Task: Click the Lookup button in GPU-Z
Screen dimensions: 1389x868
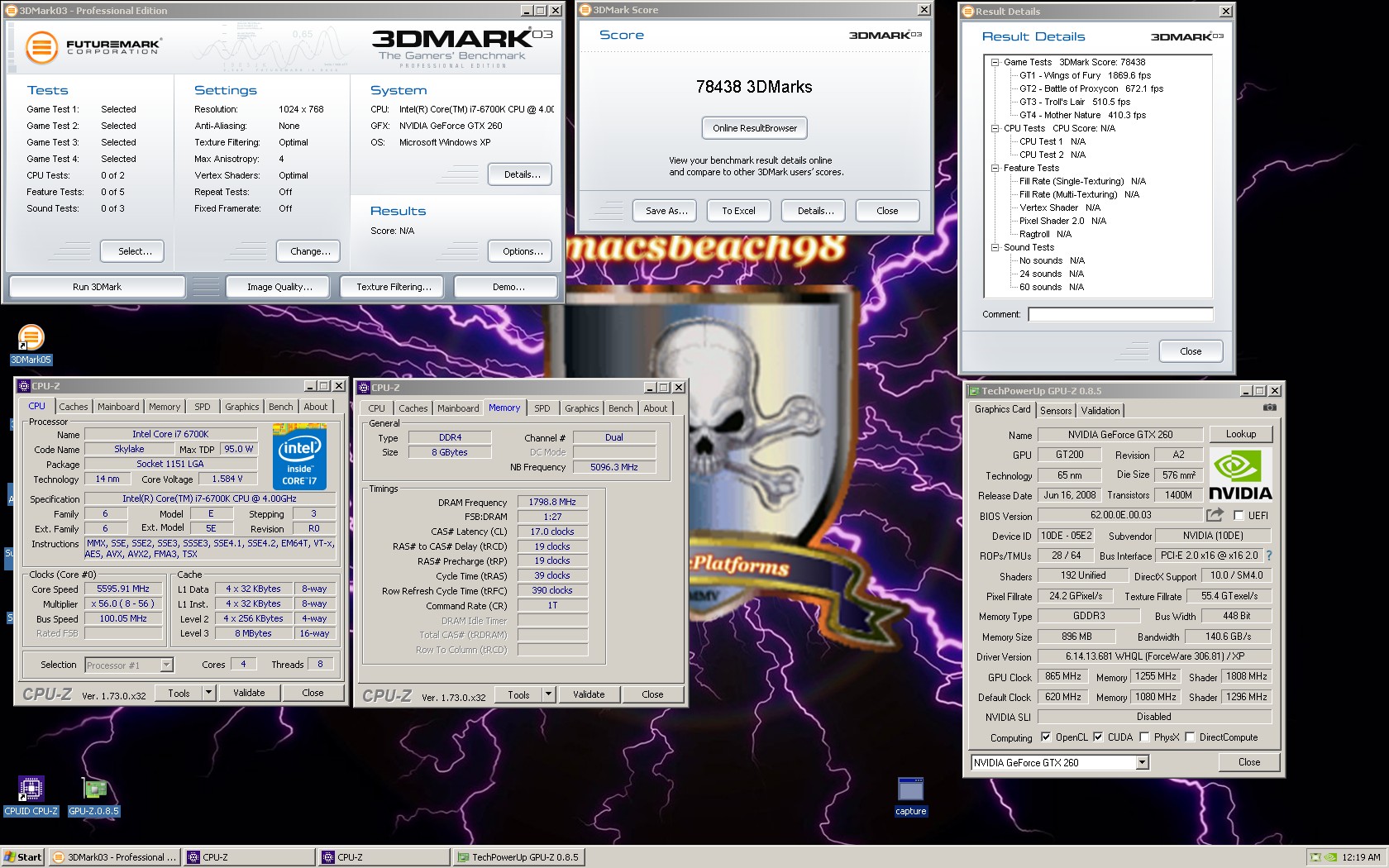Action: click(x=1240, y=434)
